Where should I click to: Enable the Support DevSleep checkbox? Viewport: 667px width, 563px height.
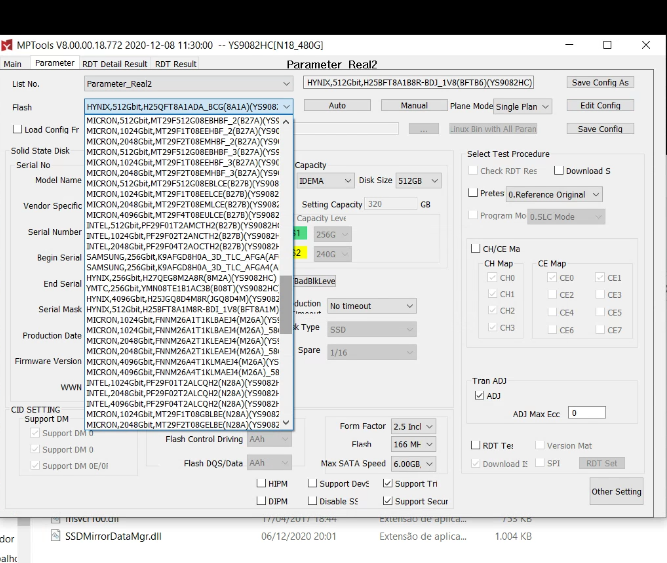pos(312,483)
